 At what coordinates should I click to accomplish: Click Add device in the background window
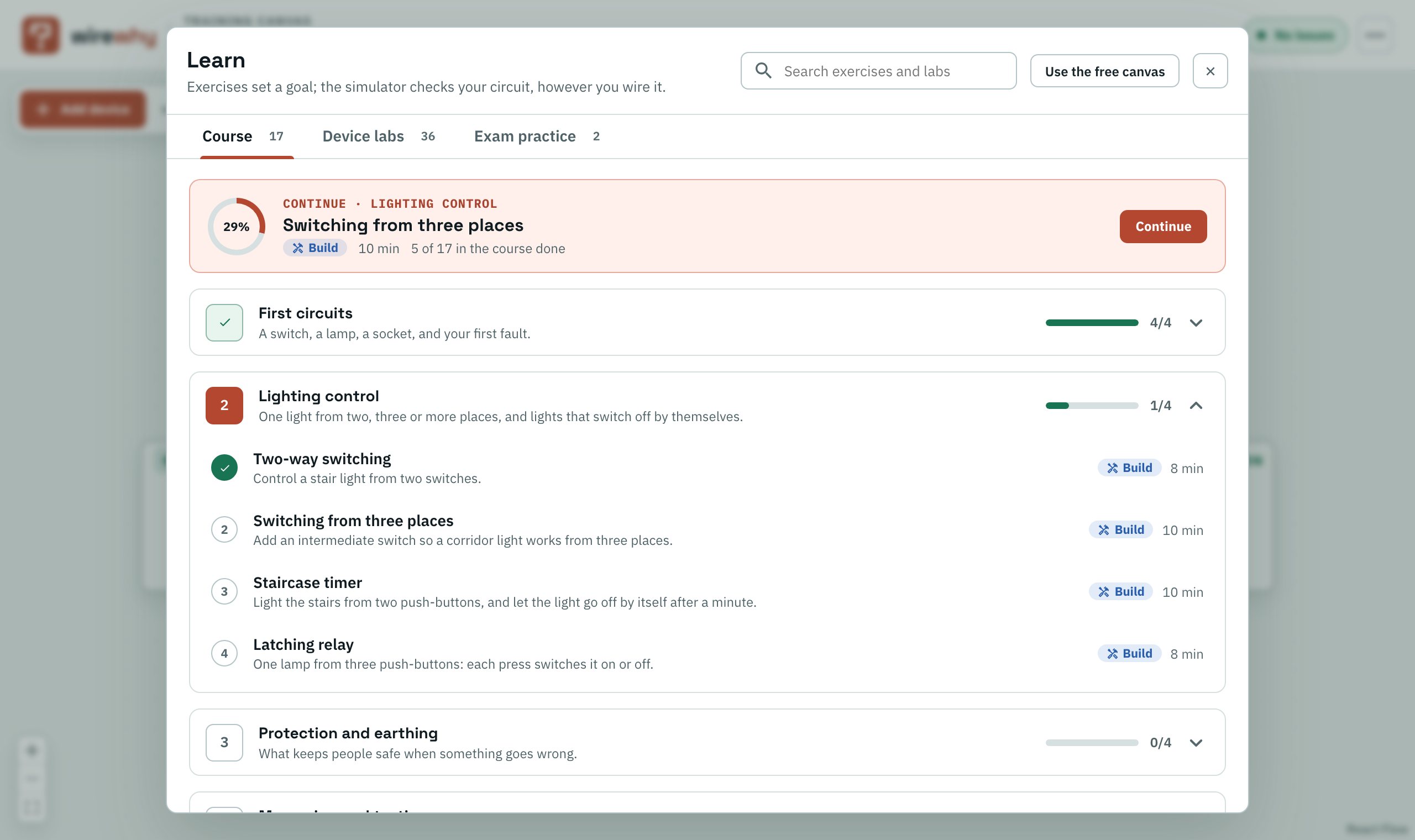(83, 109)
